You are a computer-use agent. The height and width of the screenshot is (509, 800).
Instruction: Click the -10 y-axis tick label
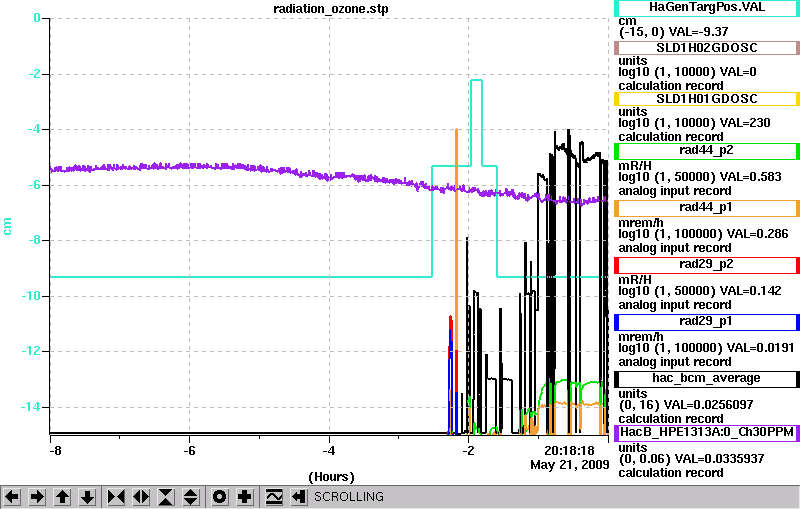coord(31,296)
